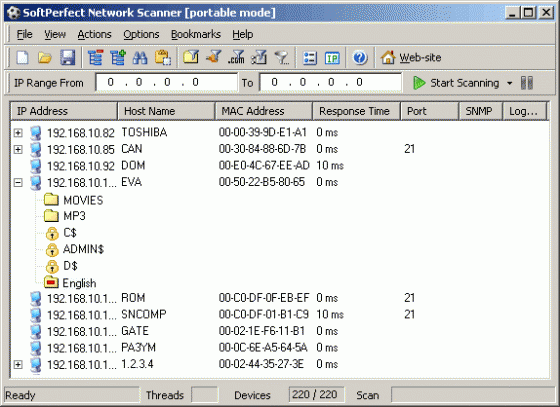Sort by MAC Address column header
The height and width of the screenshot is (407, 560).
264,111
